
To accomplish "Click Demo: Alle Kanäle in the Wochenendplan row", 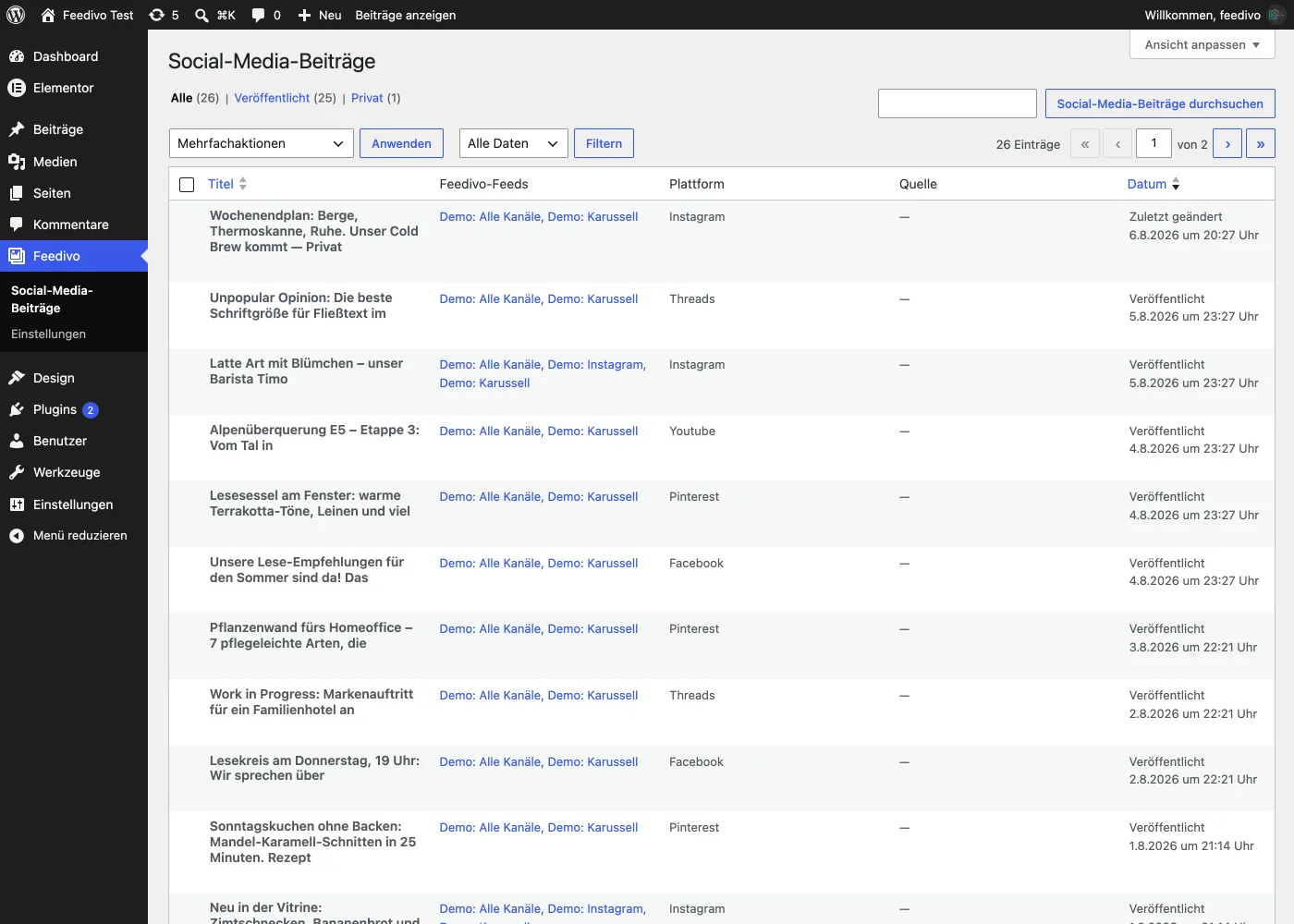I will coord(490,217).
